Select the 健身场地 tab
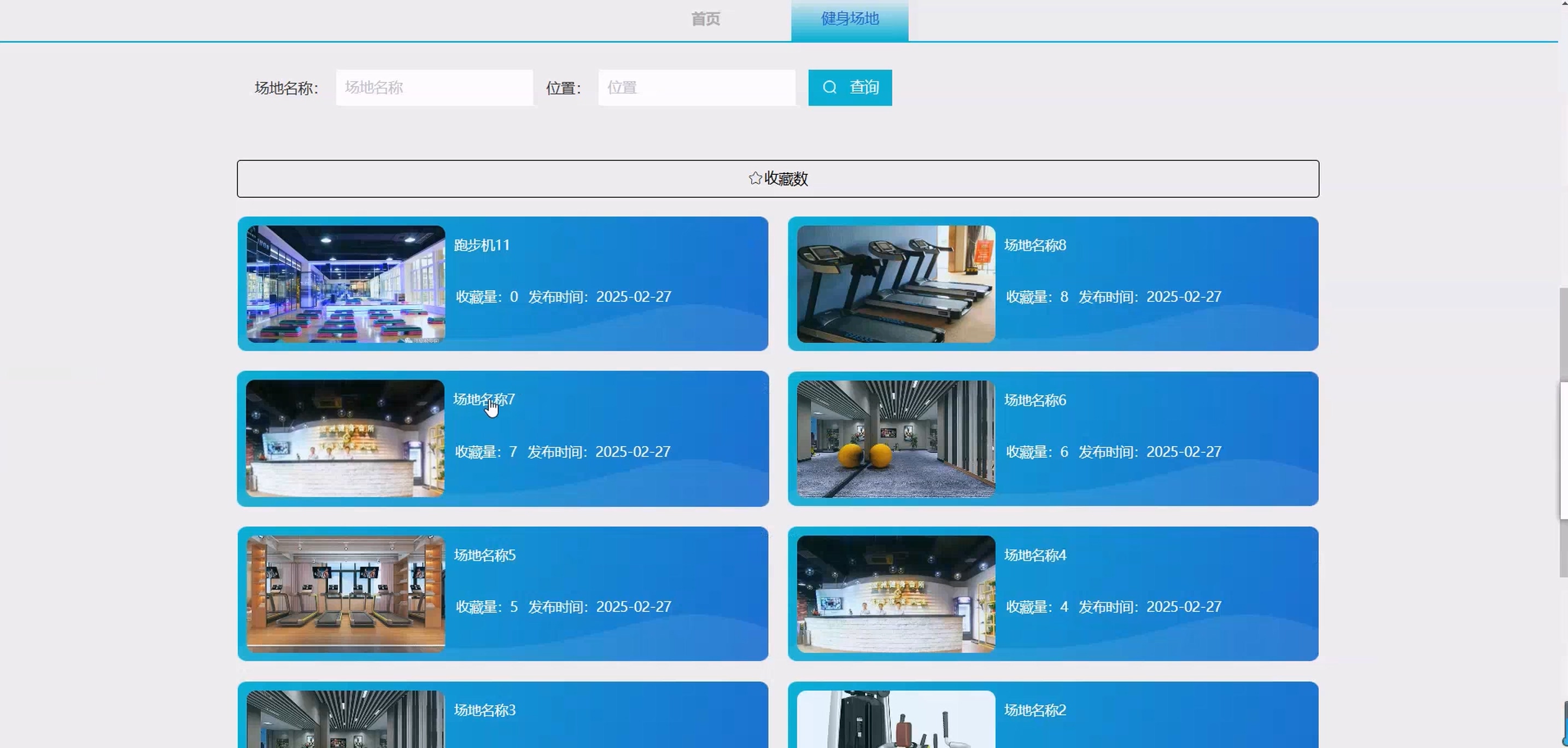The width and height of the screenshot is (1568, 748). tap(849, 19)
